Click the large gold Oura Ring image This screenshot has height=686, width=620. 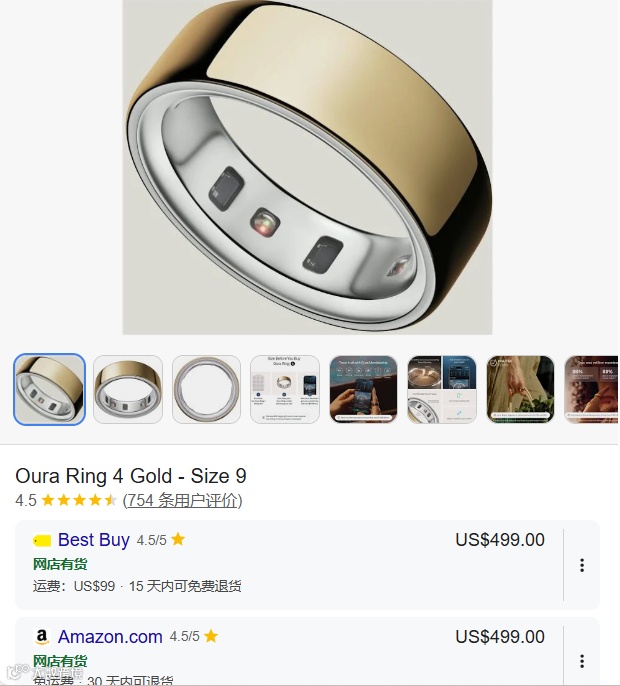coord(307,167)
